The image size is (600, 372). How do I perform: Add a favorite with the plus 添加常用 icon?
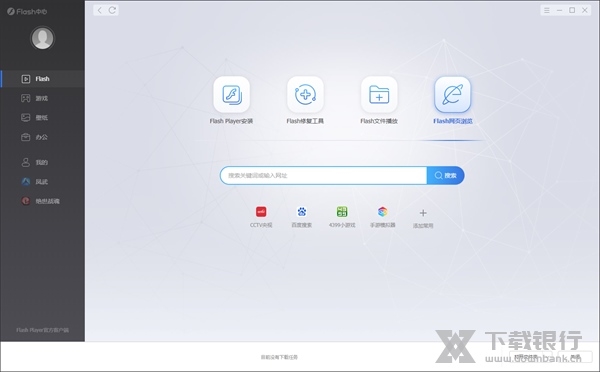tap(423, 218)
